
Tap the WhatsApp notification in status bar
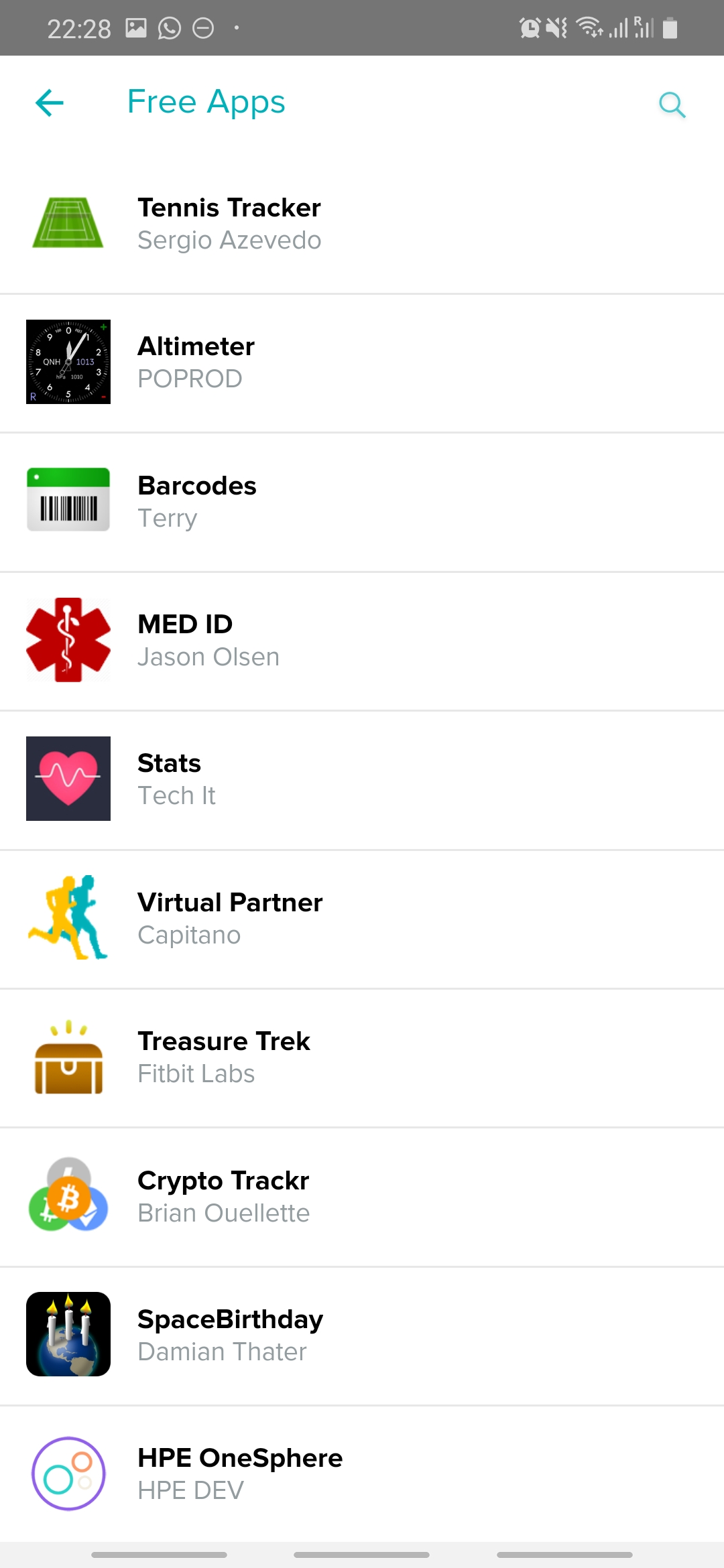(x=170, y=28)
